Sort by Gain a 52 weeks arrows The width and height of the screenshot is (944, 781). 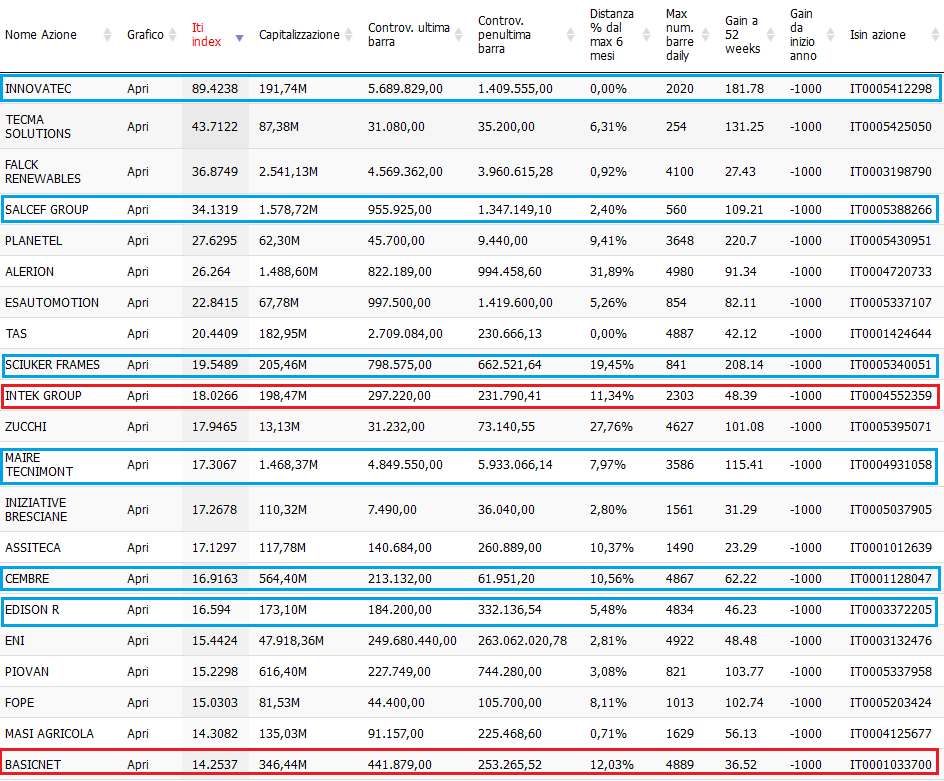(770, 35)
